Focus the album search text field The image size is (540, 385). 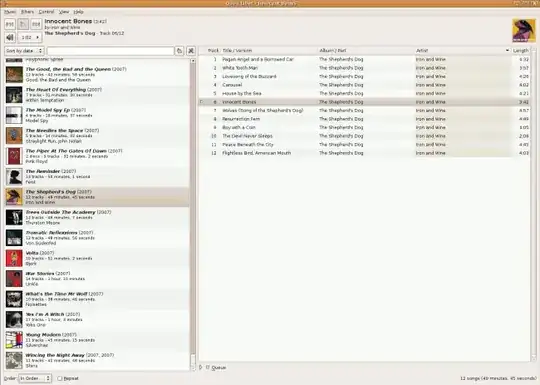[110, 51]
